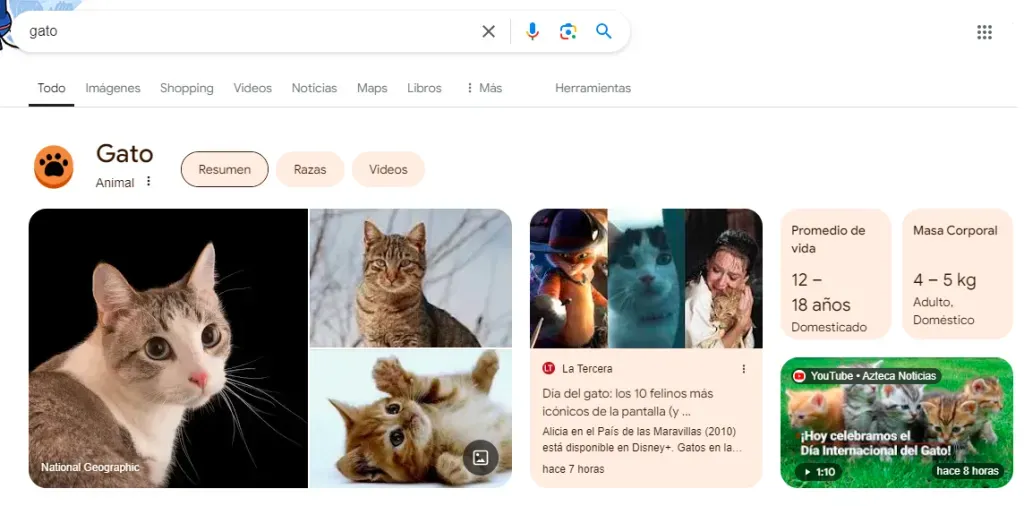Select the Videos chip beside Razas
1024x506 pixels.
coord(389,170)
